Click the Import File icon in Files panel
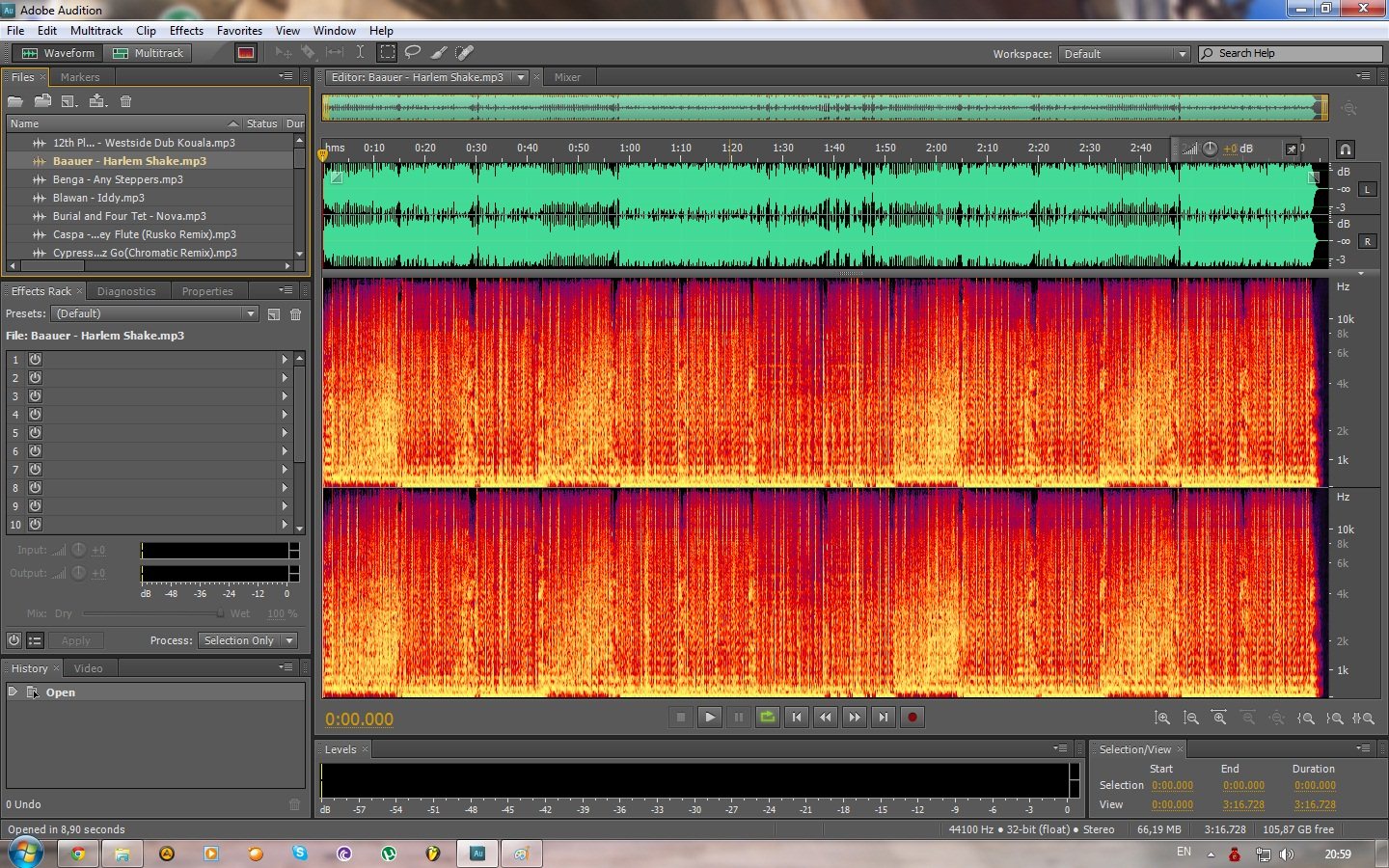This screenshot has width=1389, height=868. (42, 101)
